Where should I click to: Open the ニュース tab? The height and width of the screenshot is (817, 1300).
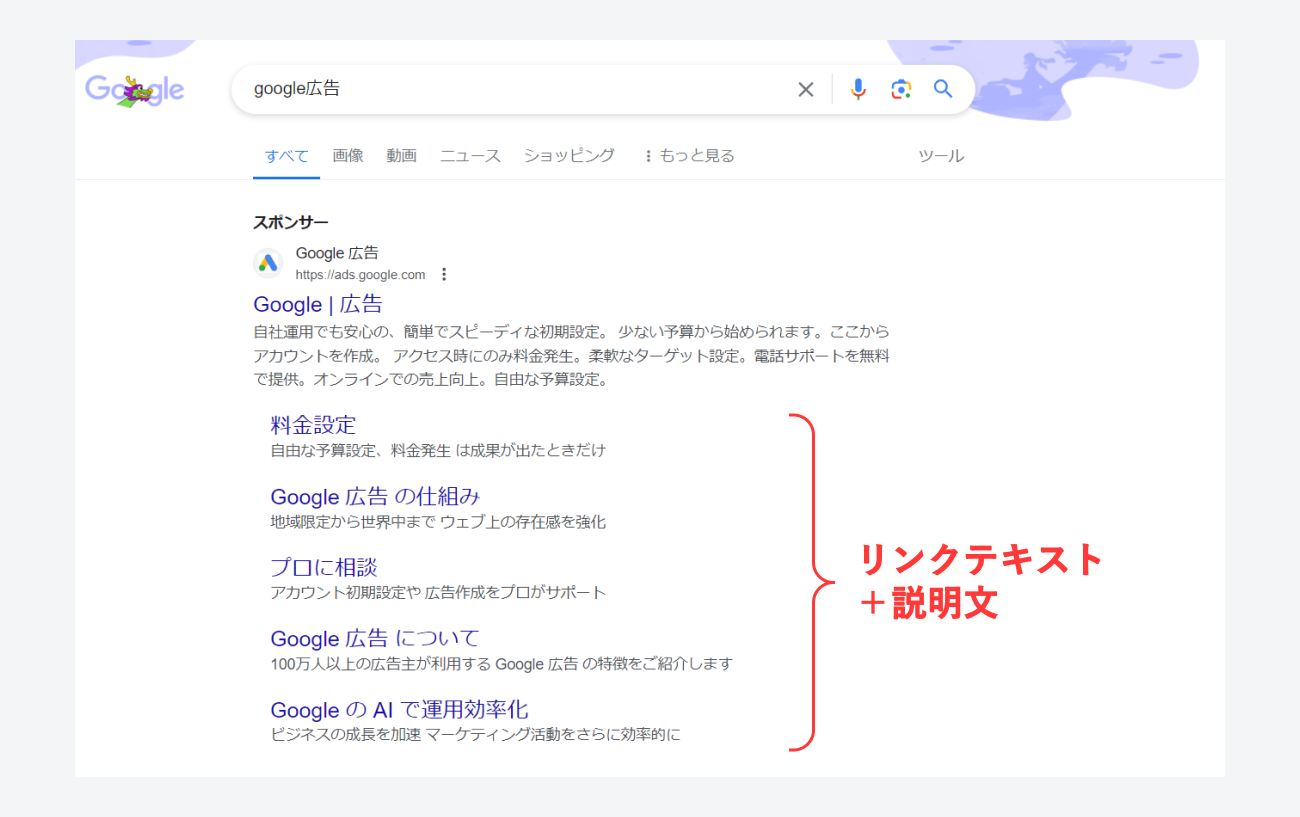(x=470, y=156)
